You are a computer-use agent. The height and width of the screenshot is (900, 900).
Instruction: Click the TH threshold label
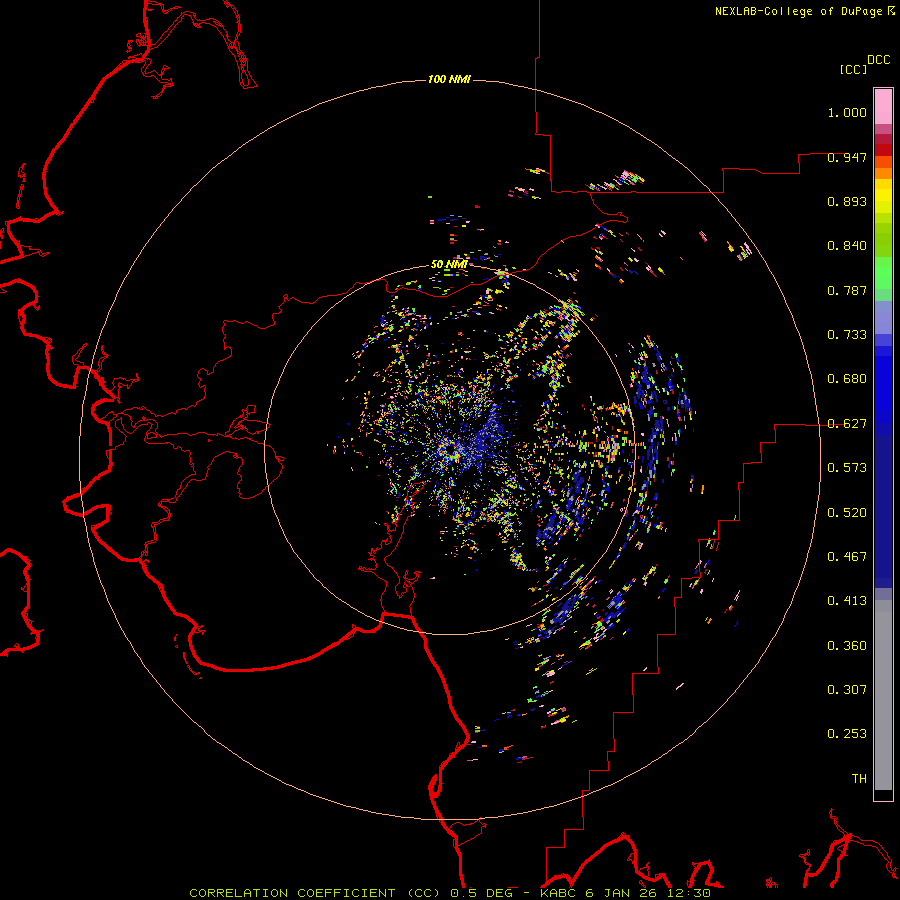click(x=859, y=779)
